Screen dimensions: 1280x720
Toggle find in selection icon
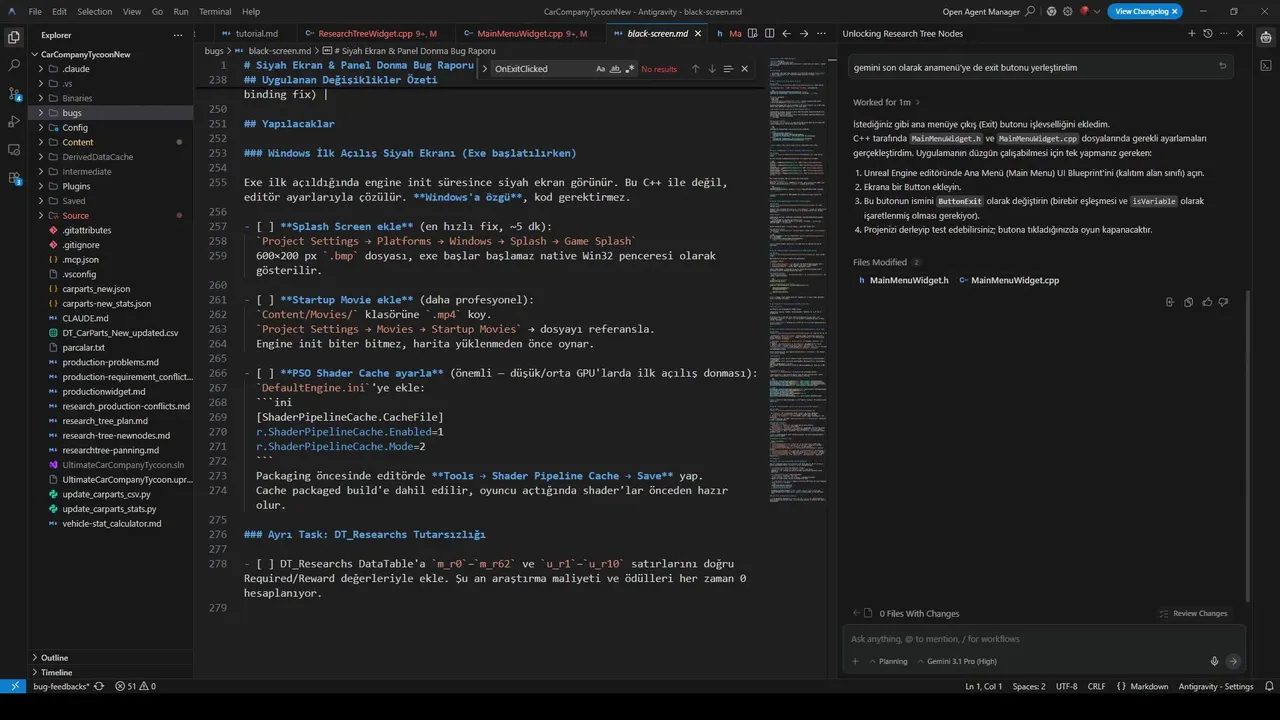pos(728,69)
